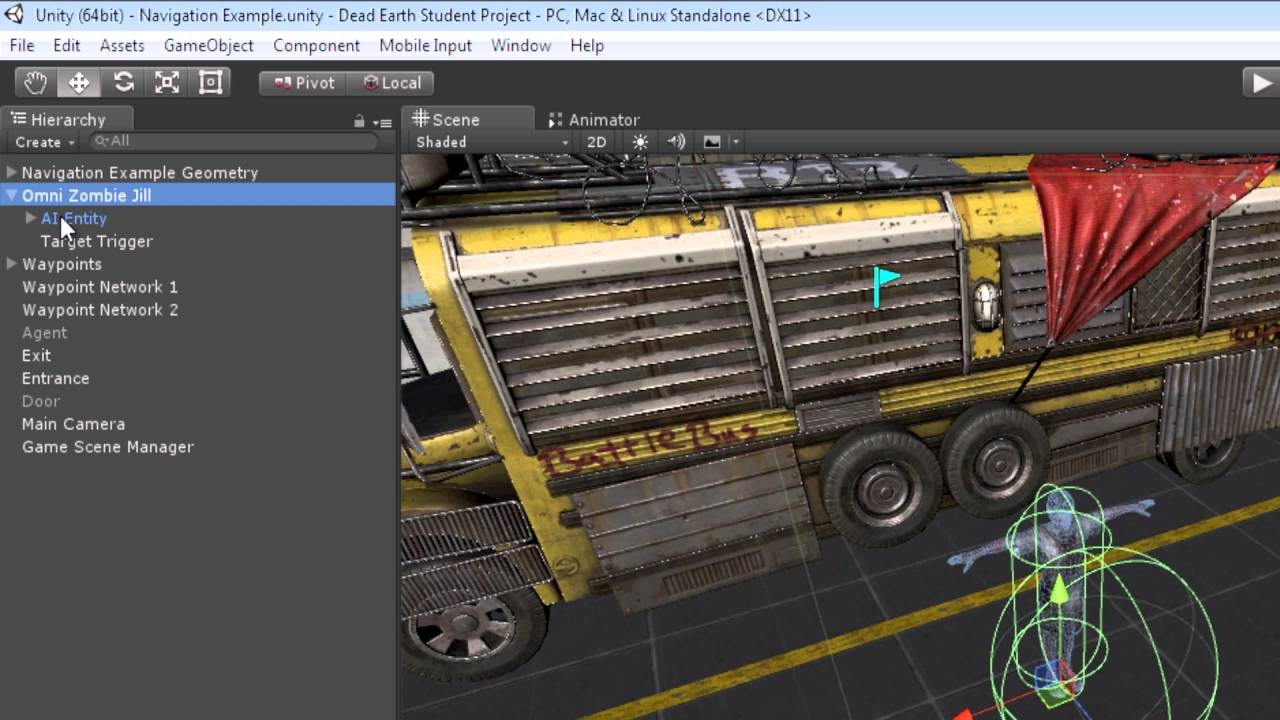Screen dimensions: 1280x720
Task: Select Waypoint Network 1
Action: (x=100, y=287)
